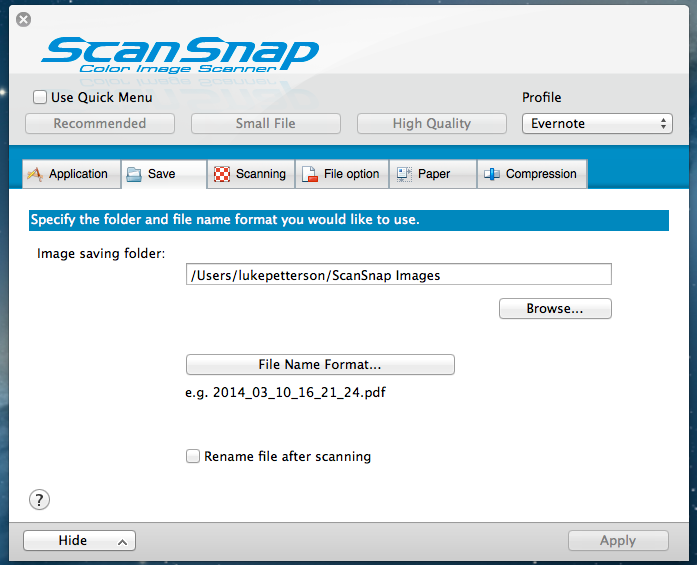697x565 pixels.
Task: Choose the Recommended preset button
Action: pos(100,123)
